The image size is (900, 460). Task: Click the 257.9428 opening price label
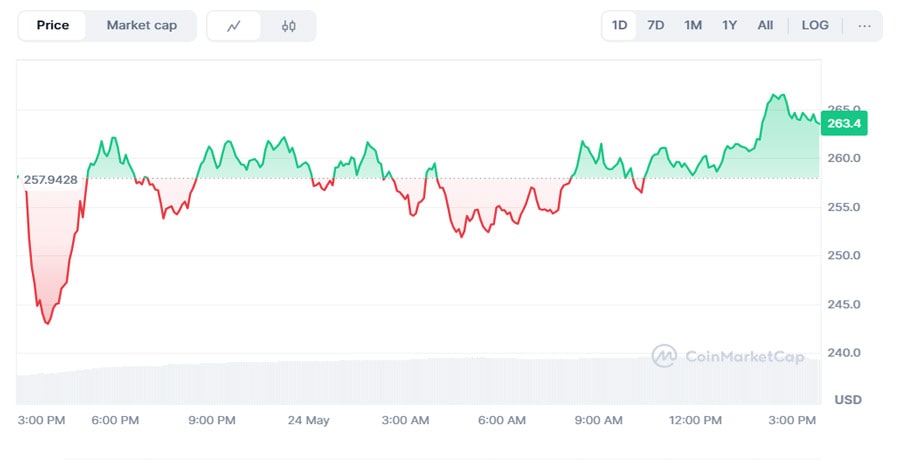click(x=51, y=180)
